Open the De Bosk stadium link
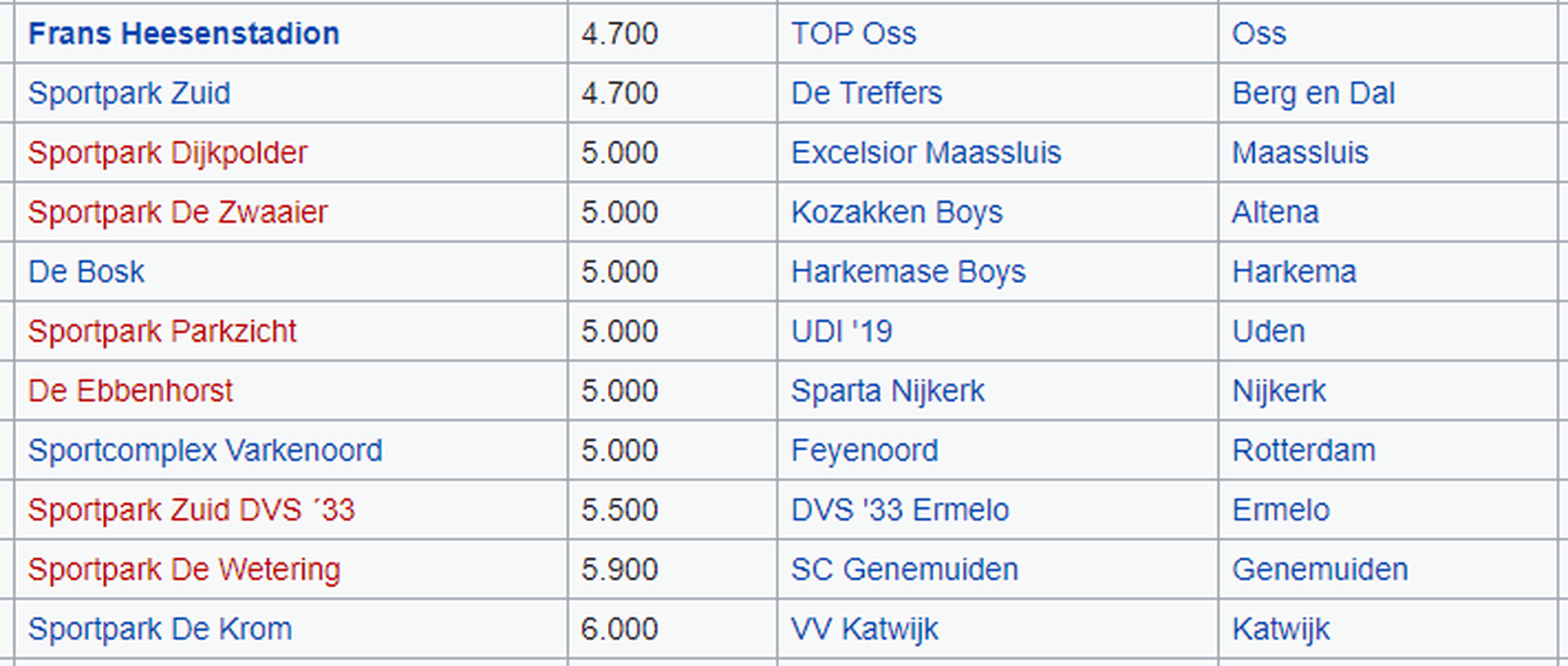 click(x=86, y=272)
